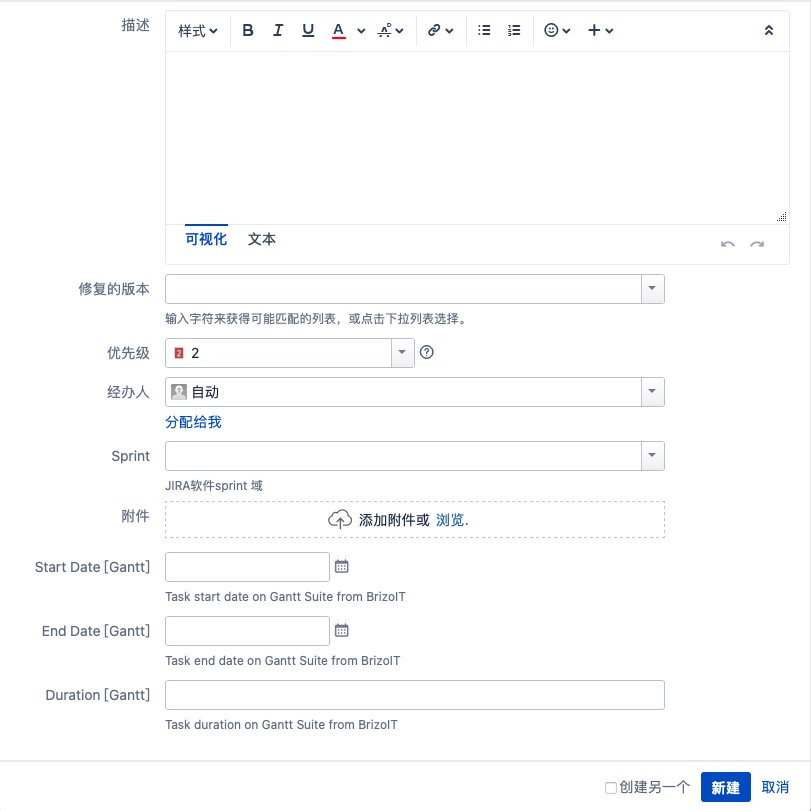Screen dimensions: 811x811
Task: Grab the editor resize handle
Action: pyautogui.click(x=782, y=217)
